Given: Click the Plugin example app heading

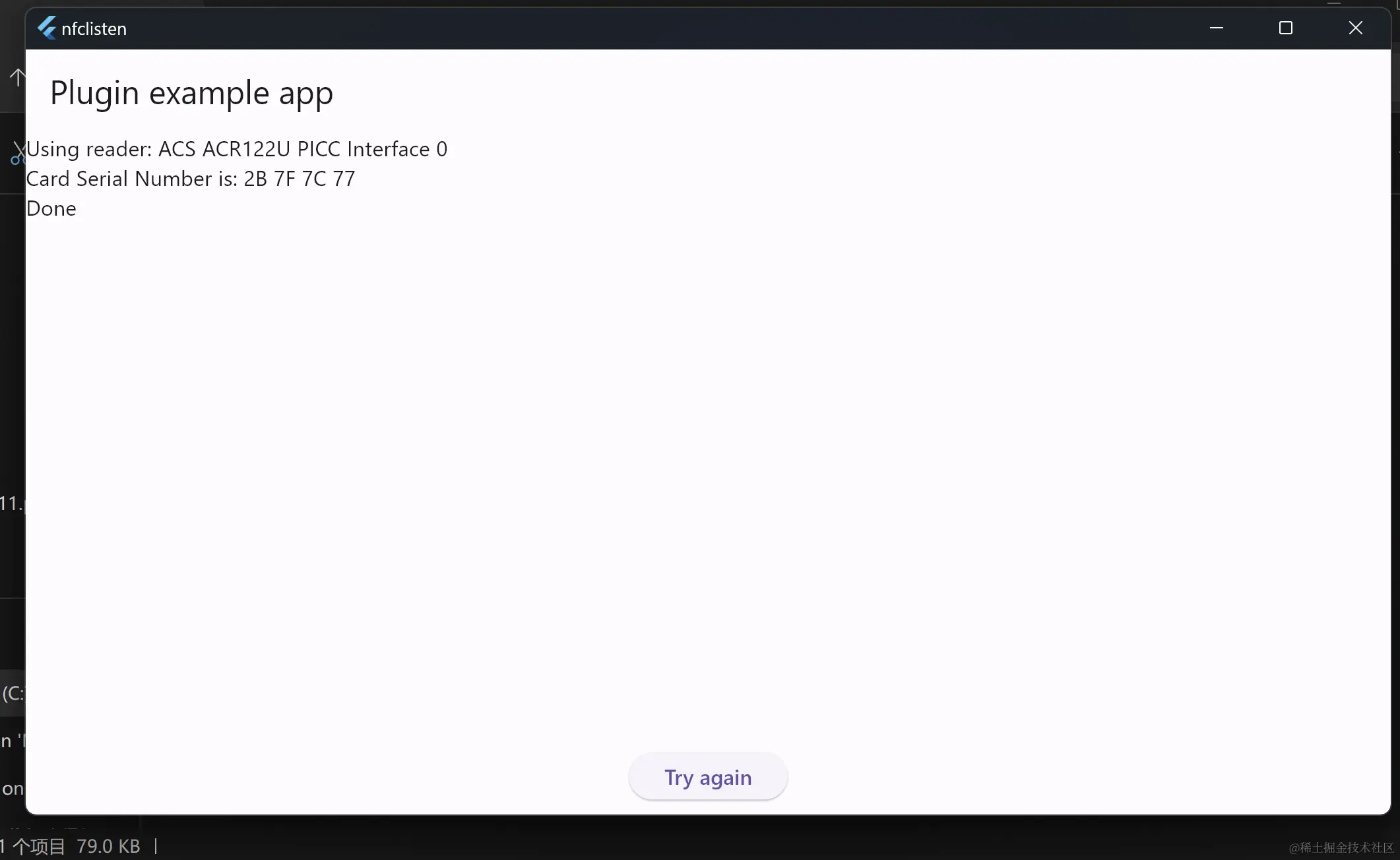Looking at the screenshot, I should pos(191,93).
